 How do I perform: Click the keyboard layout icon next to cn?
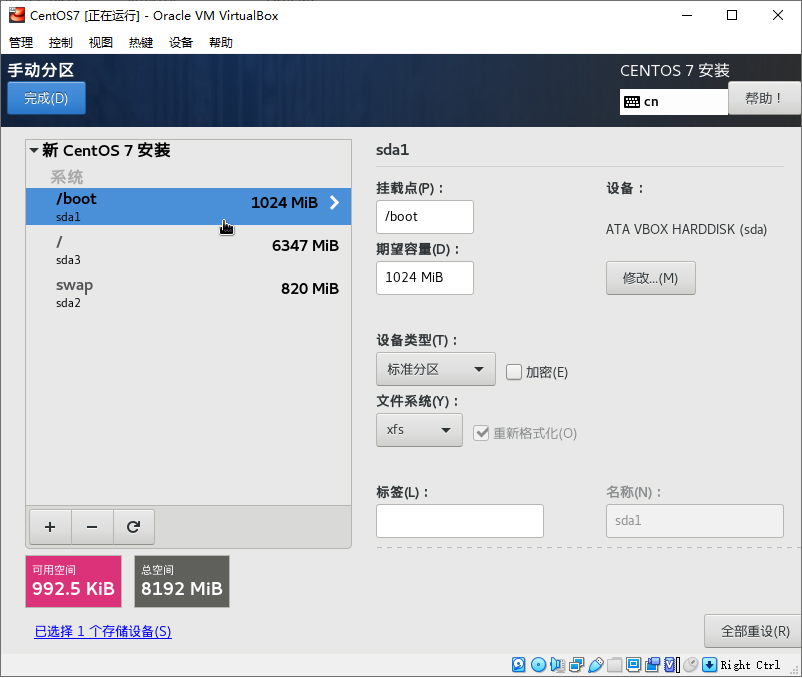click(632, 102)
